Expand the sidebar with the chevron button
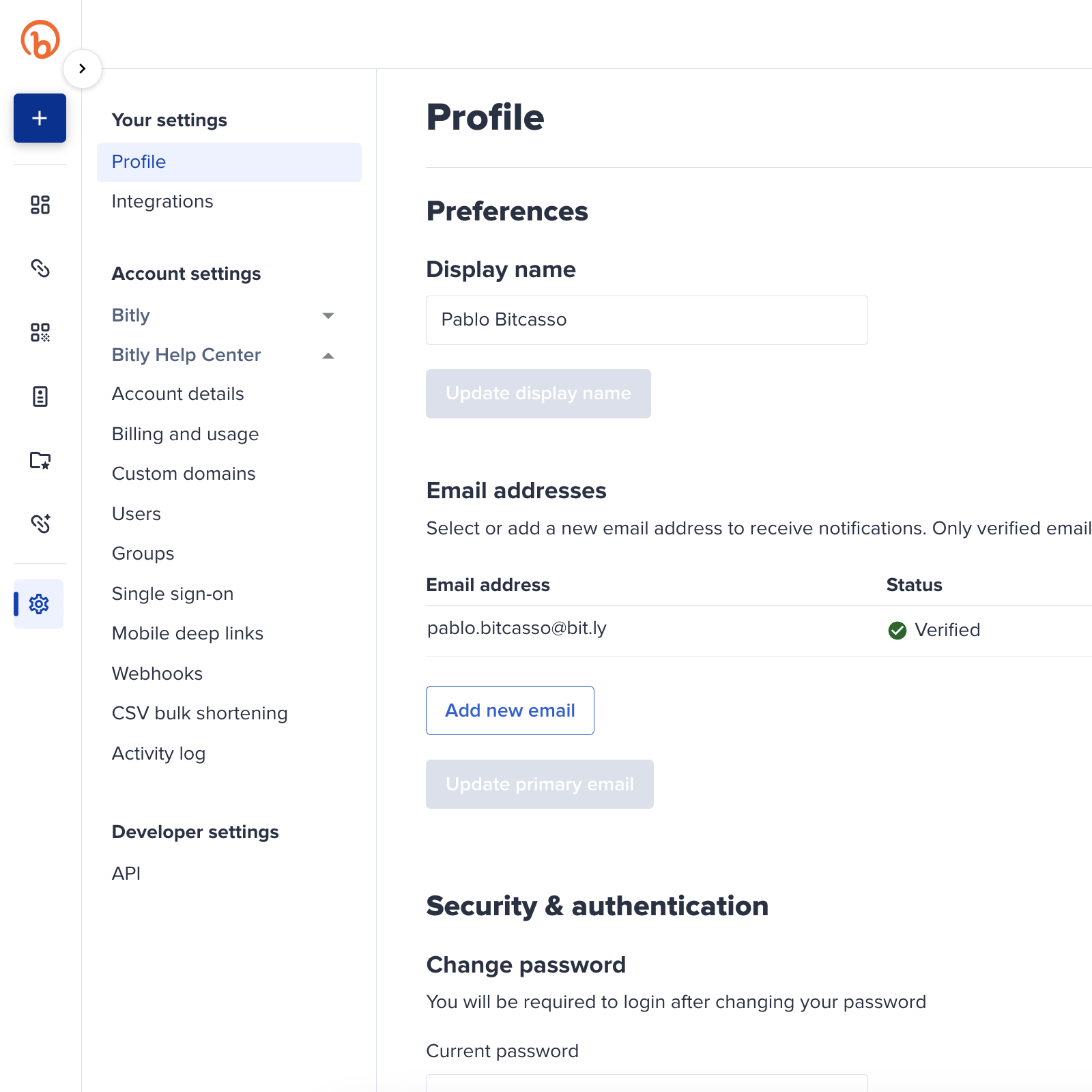This screenshot has width=1092, height=1092. (83, 69)
